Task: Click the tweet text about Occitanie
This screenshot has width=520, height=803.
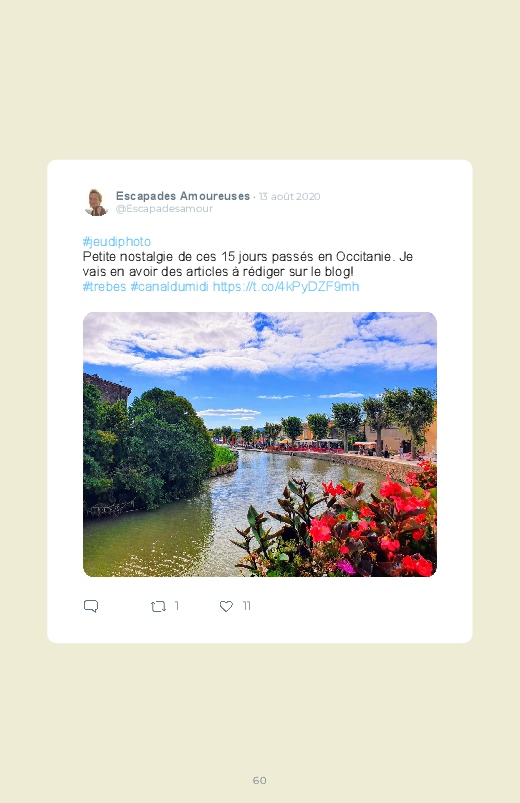Action: [x=247, y=264]
